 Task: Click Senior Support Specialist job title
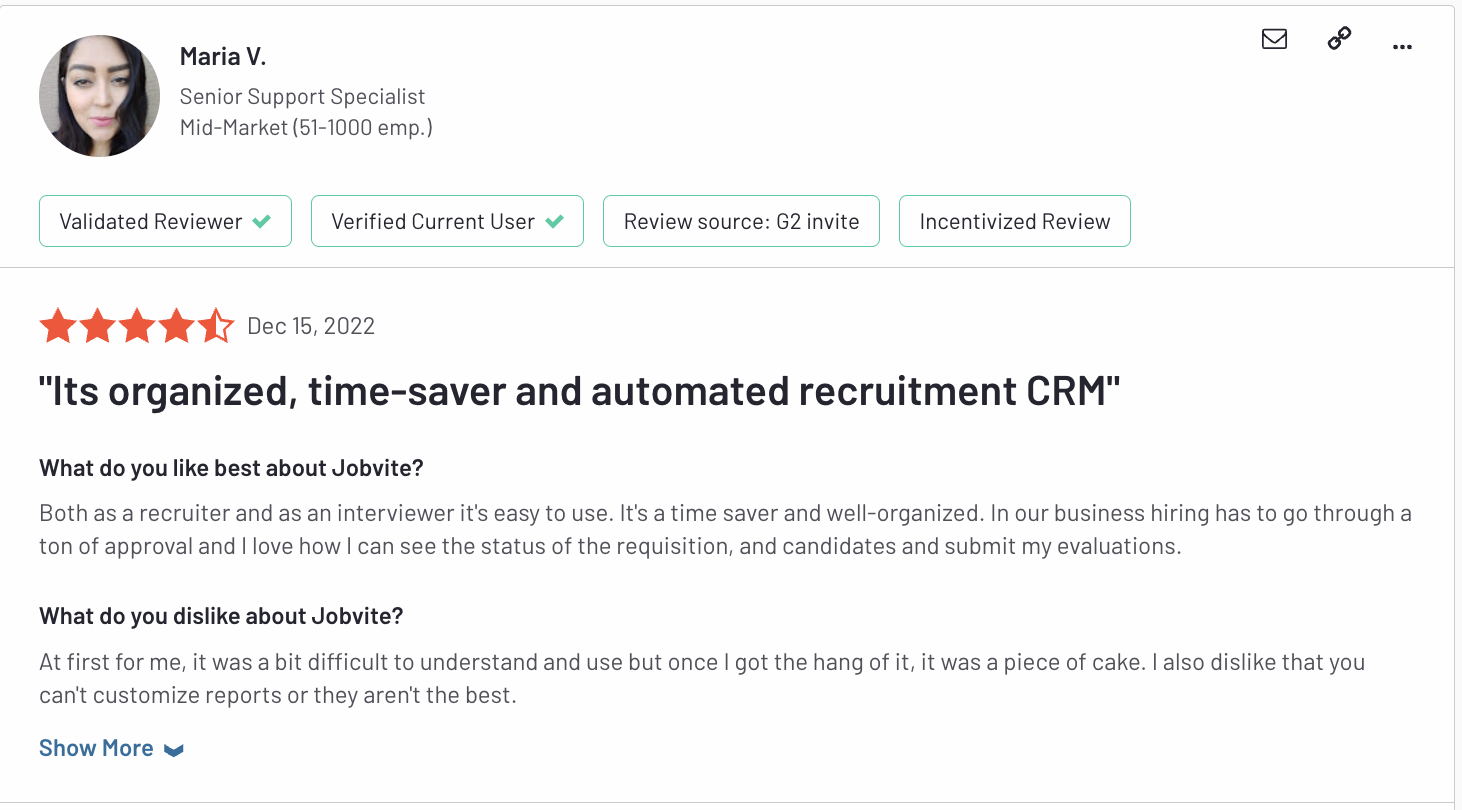302,97
